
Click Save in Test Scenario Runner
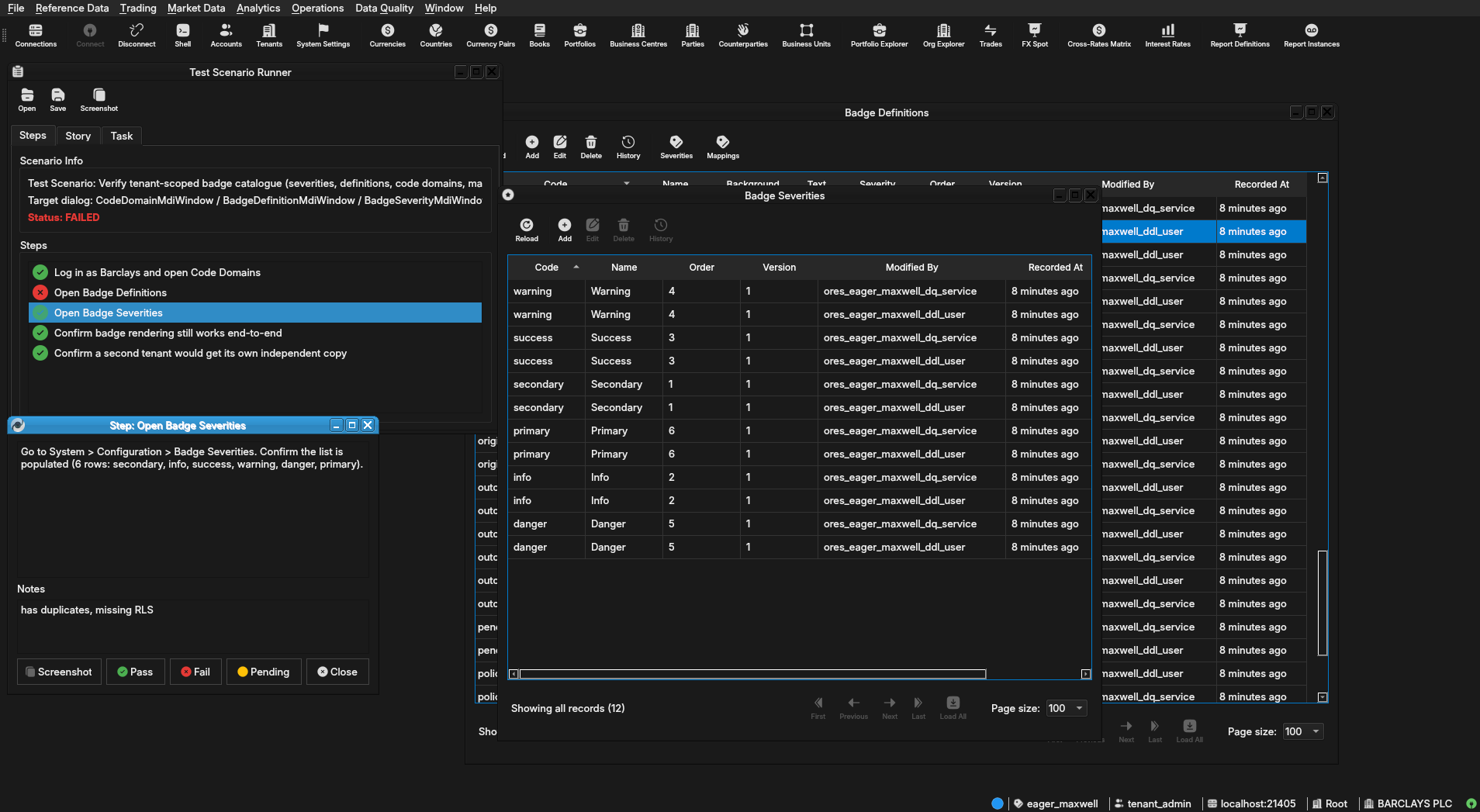[58, 99]
